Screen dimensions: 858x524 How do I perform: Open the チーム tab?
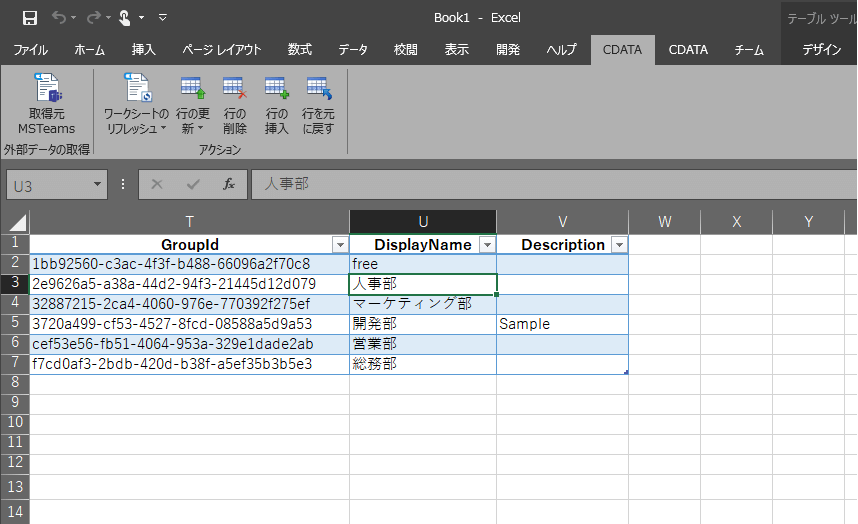click(x=749, y=50)
